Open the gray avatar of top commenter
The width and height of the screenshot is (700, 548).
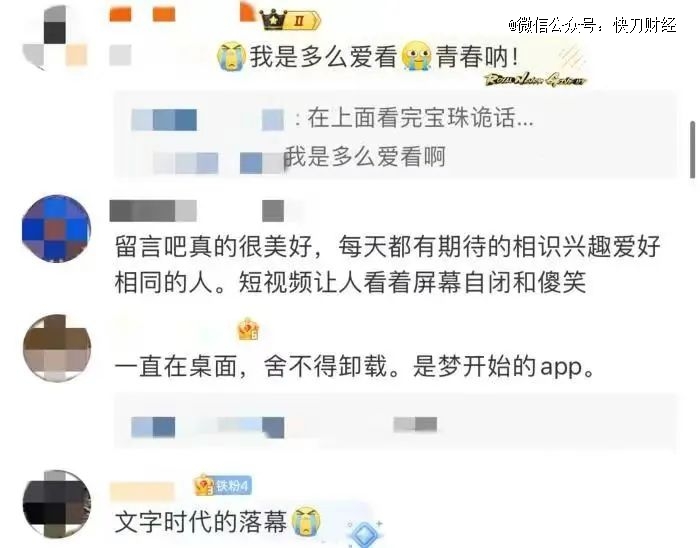click(54, 37)
